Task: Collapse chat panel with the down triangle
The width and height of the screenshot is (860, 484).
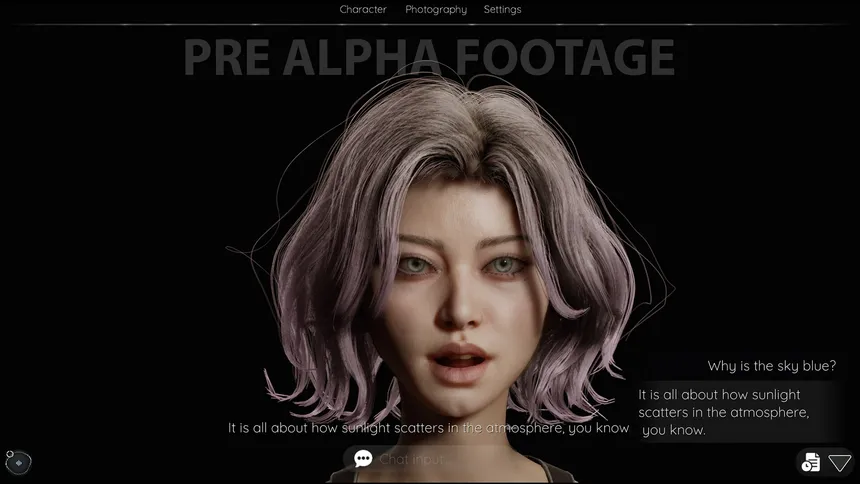Action: coord(839,462)
